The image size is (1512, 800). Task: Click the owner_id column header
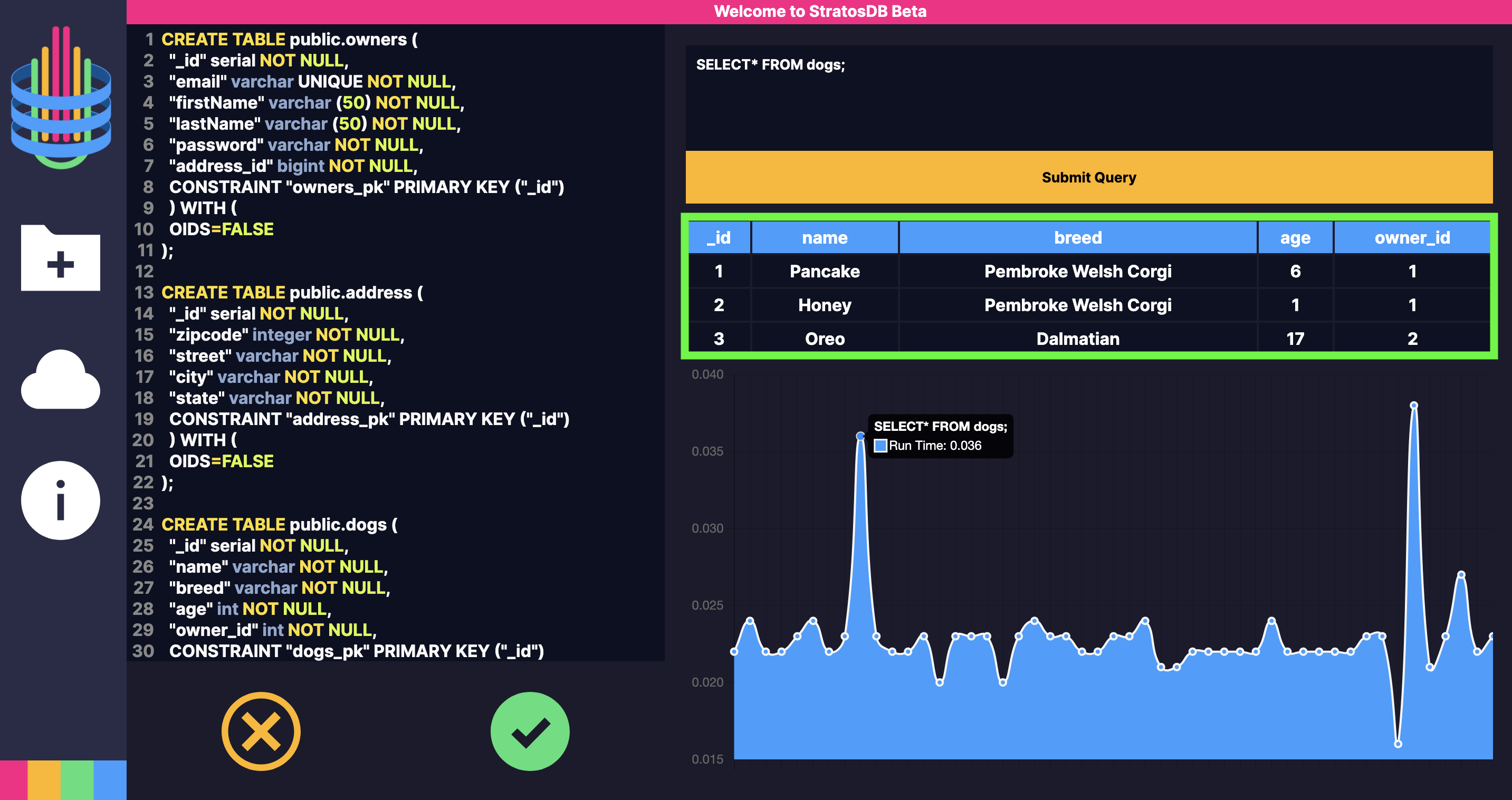click(1412, 237)
